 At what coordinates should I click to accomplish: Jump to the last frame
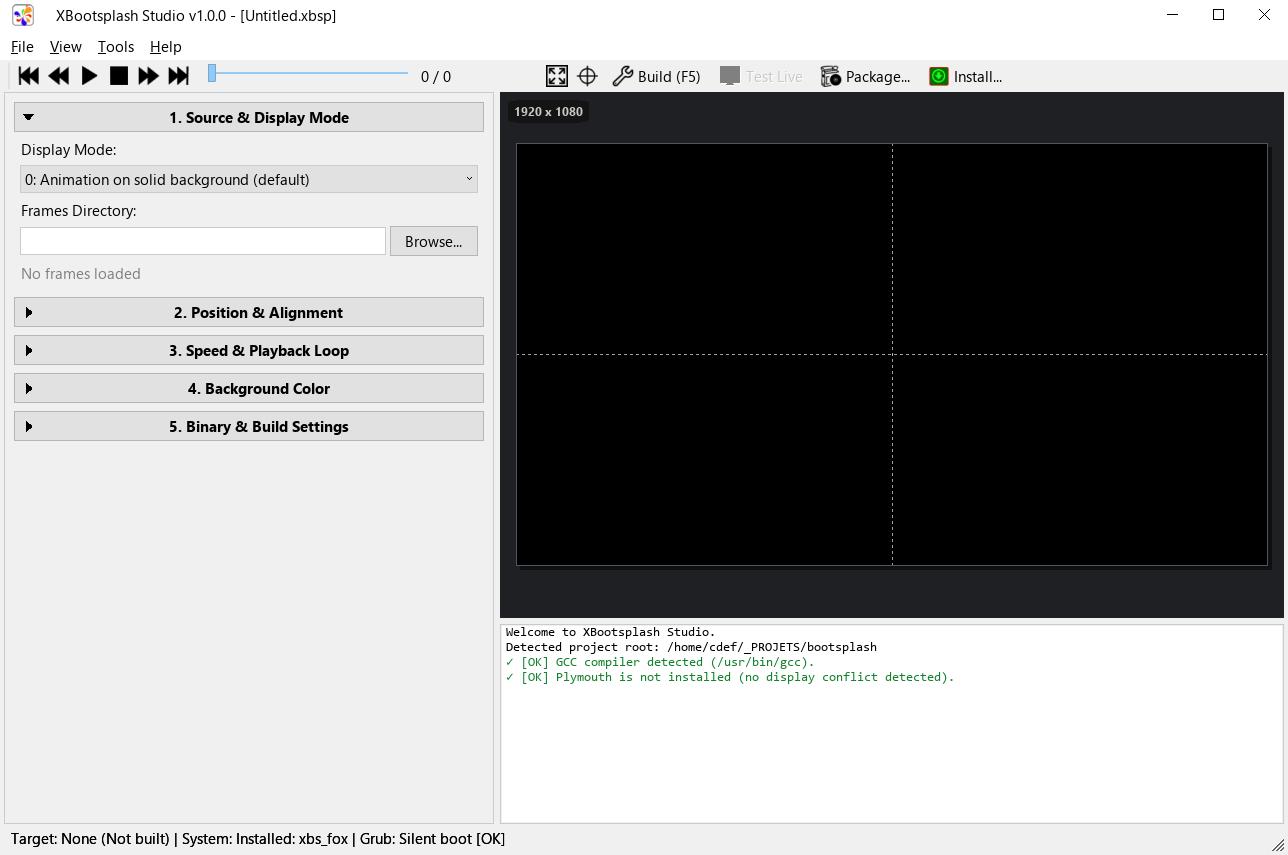178,76
